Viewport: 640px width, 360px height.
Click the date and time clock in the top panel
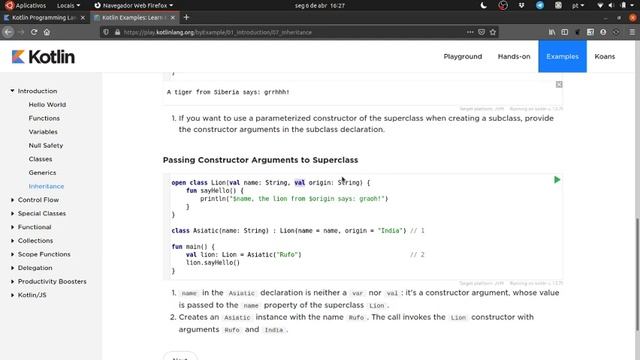click(x=320, y=5)
